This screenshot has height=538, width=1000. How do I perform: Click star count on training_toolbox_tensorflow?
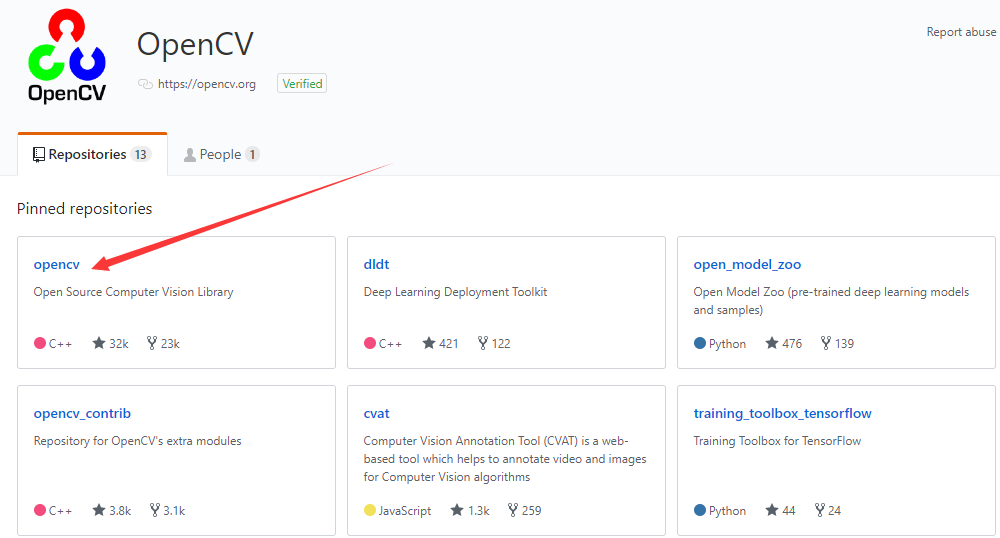[x=788, y=510]
